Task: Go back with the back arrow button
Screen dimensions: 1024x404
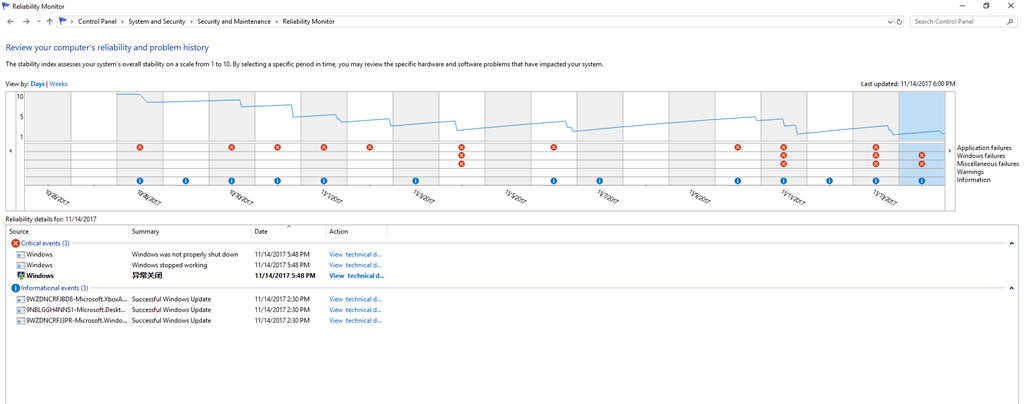Action: [10, 22]
